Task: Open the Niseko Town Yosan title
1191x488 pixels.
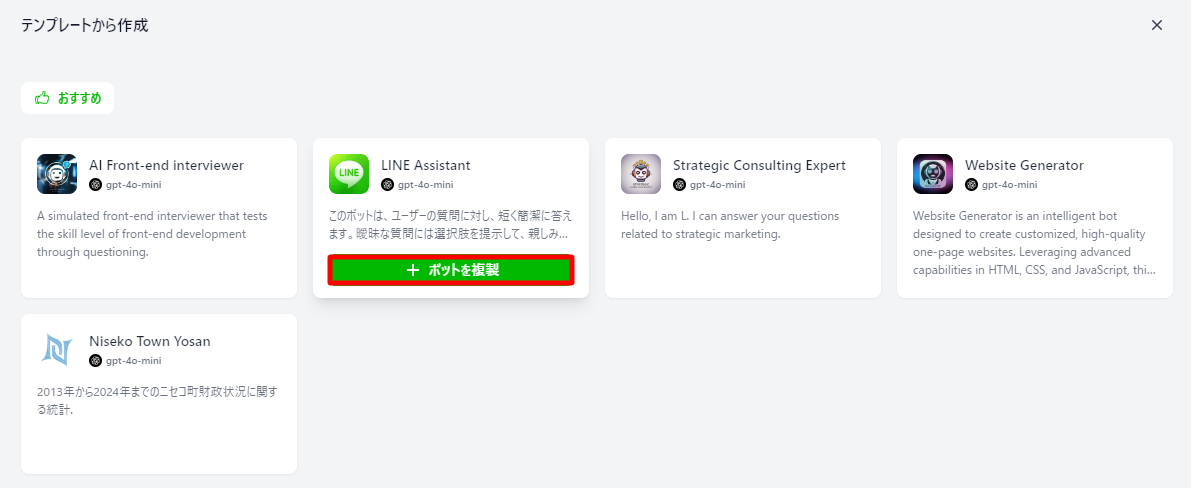Action: coord(150,341)
